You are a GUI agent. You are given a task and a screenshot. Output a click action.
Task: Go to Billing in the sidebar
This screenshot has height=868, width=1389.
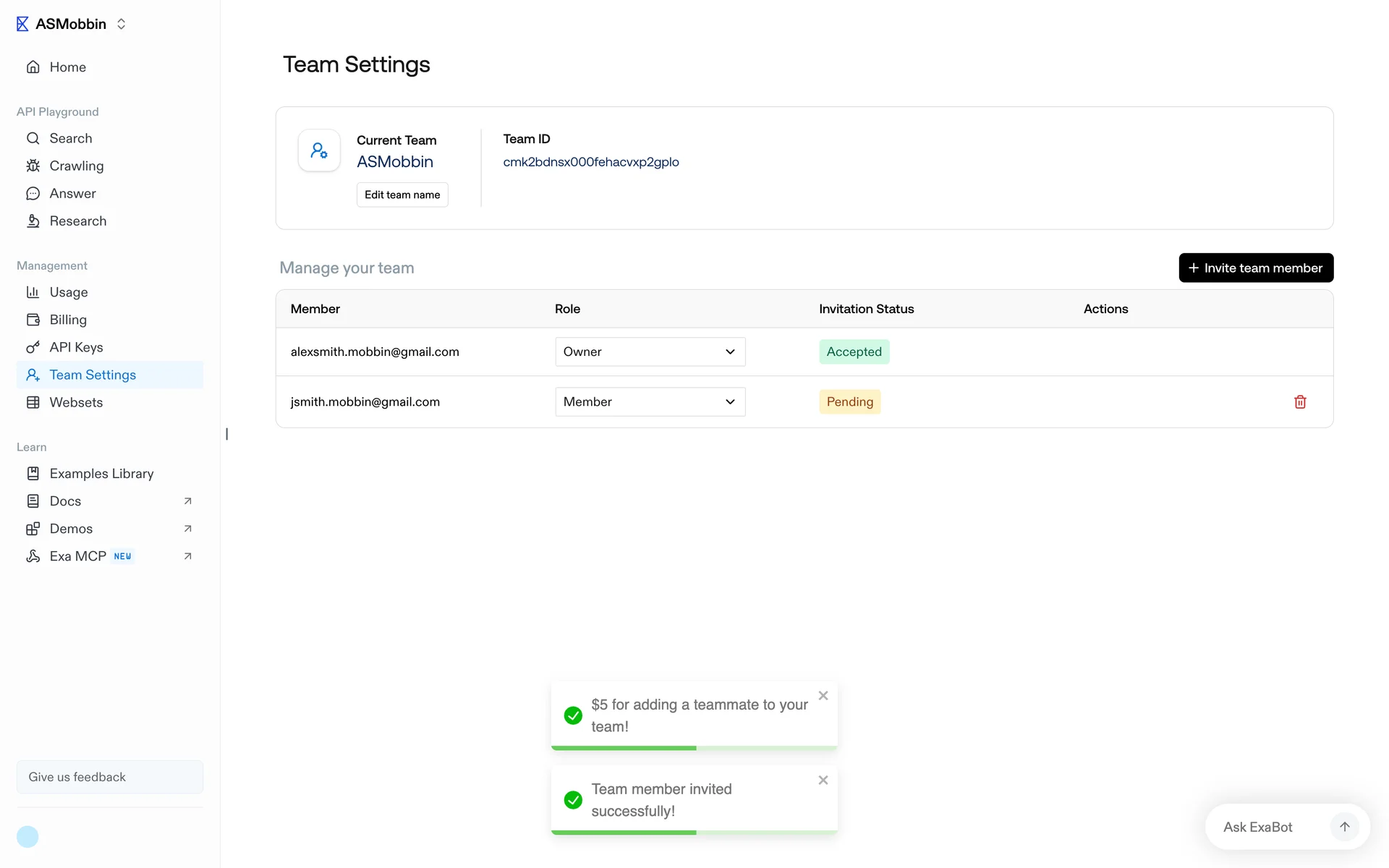(68, 320)
